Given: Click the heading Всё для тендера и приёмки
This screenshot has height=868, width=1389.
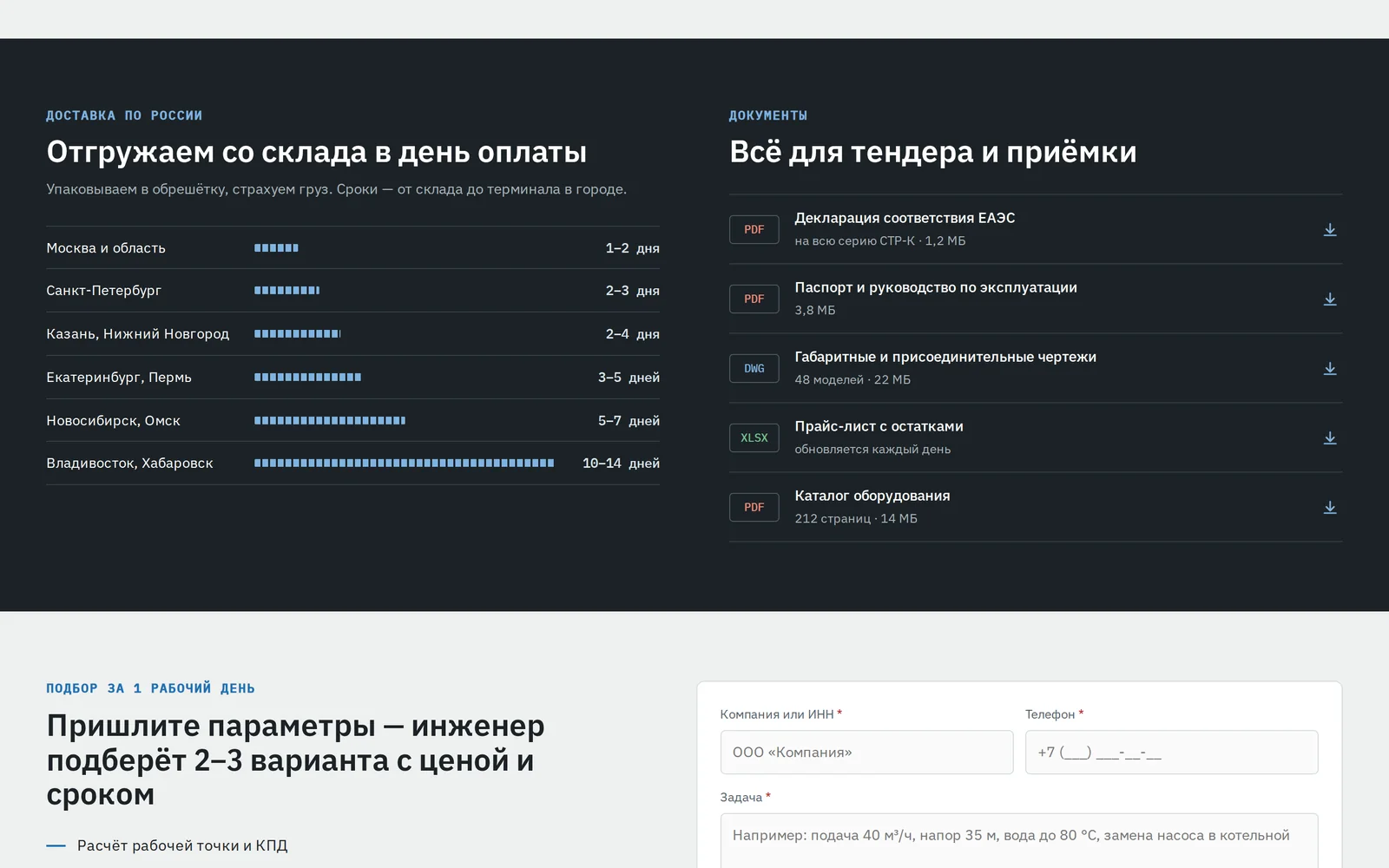Looking at the screenshot, I should 933,152.
